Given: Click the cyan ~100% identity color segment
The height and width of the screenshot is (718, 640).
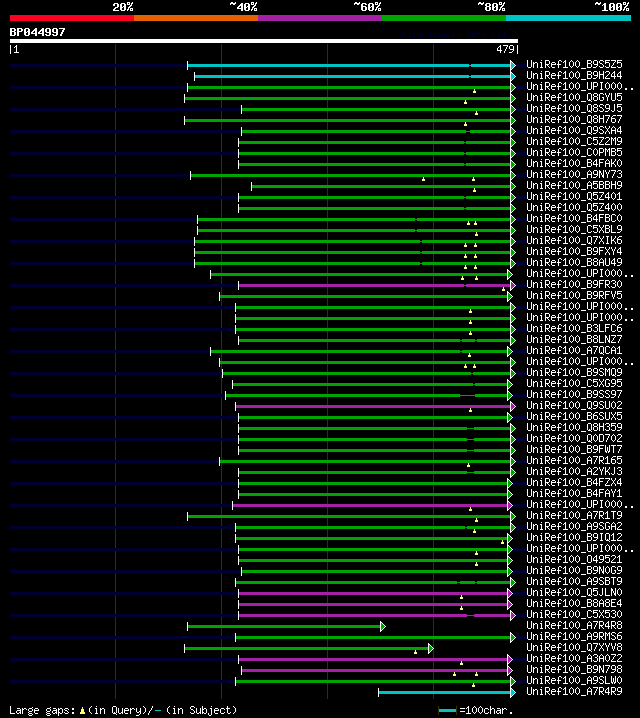Looking at the screenshot, I should tap(569, 18).
